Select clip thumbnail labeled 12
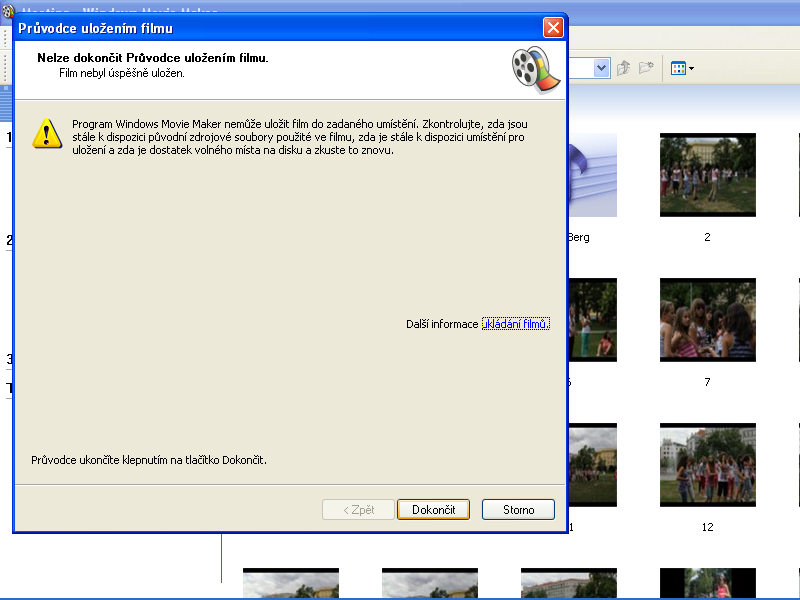This screenshot has height=600, width=800. point(708,465)
